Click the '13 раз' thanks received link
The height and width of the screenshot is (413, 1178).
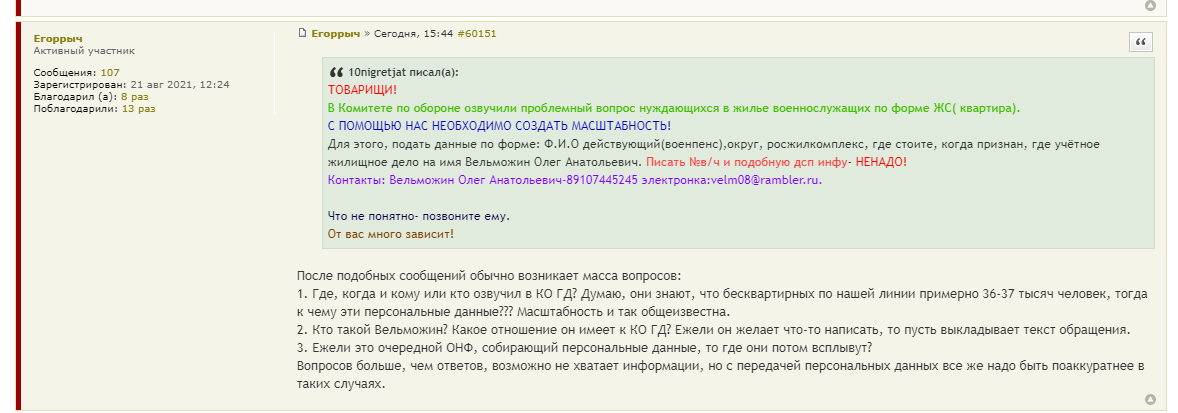pos(138,109)
